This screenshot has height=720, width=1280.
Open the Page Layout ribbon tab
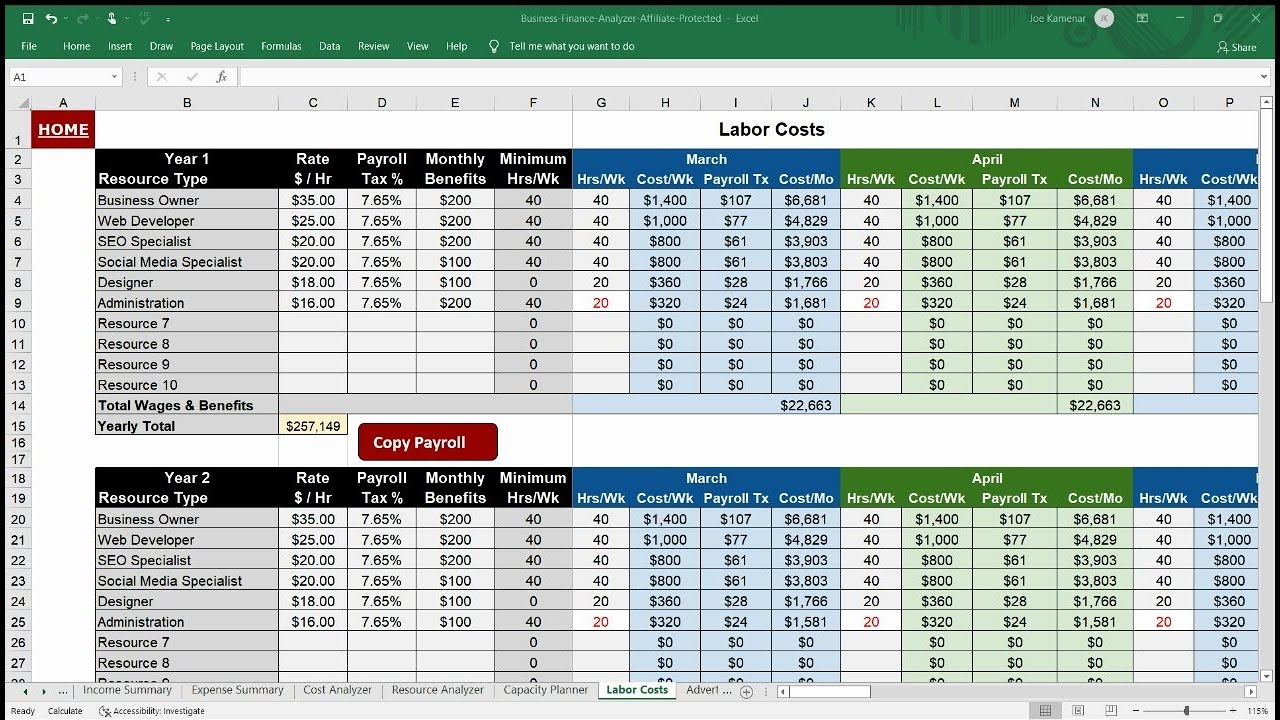coord(217,46)
